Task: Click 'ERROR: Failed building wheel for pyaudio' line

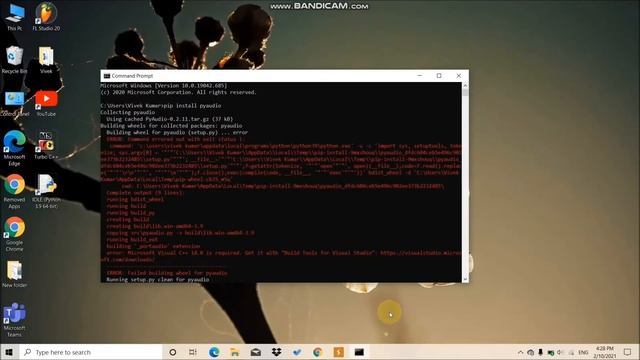Action: point(167,273)
